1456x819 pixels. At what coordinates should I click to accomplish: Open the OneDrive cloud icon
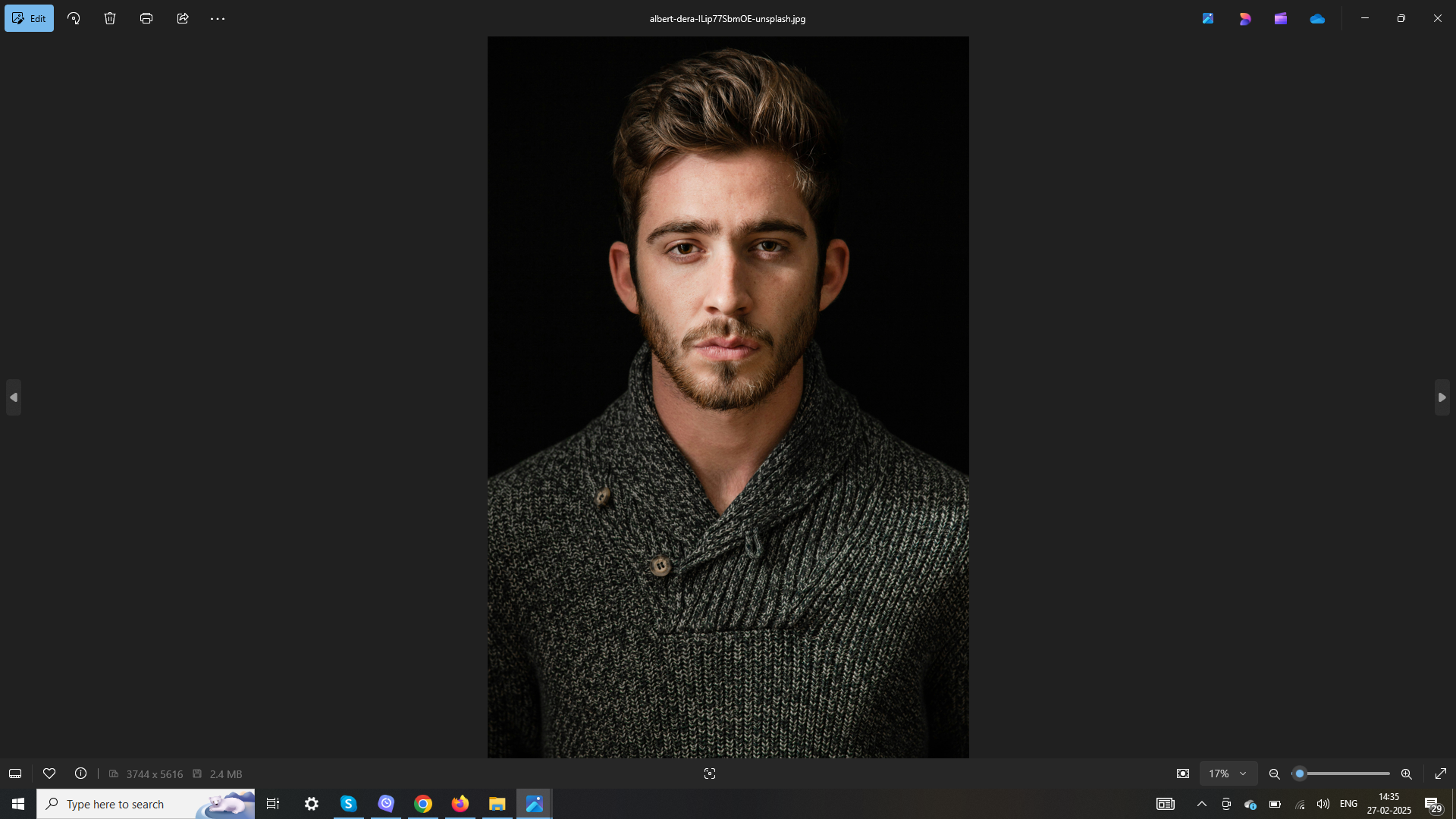1317,18
